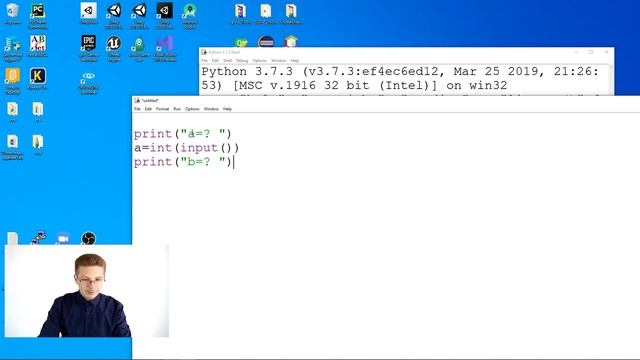Open Edit menu in Python Shell window
This screenshot has width=640, height=360.
[215, 60]
